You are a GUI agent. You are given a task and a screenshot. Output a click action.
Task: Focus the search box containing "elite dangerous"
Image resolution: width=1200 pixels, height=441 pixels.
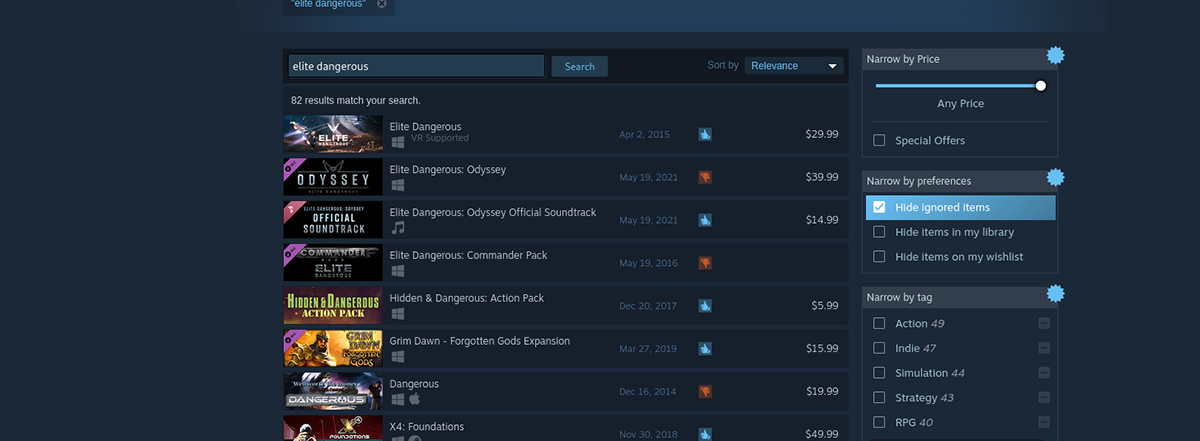416,66
